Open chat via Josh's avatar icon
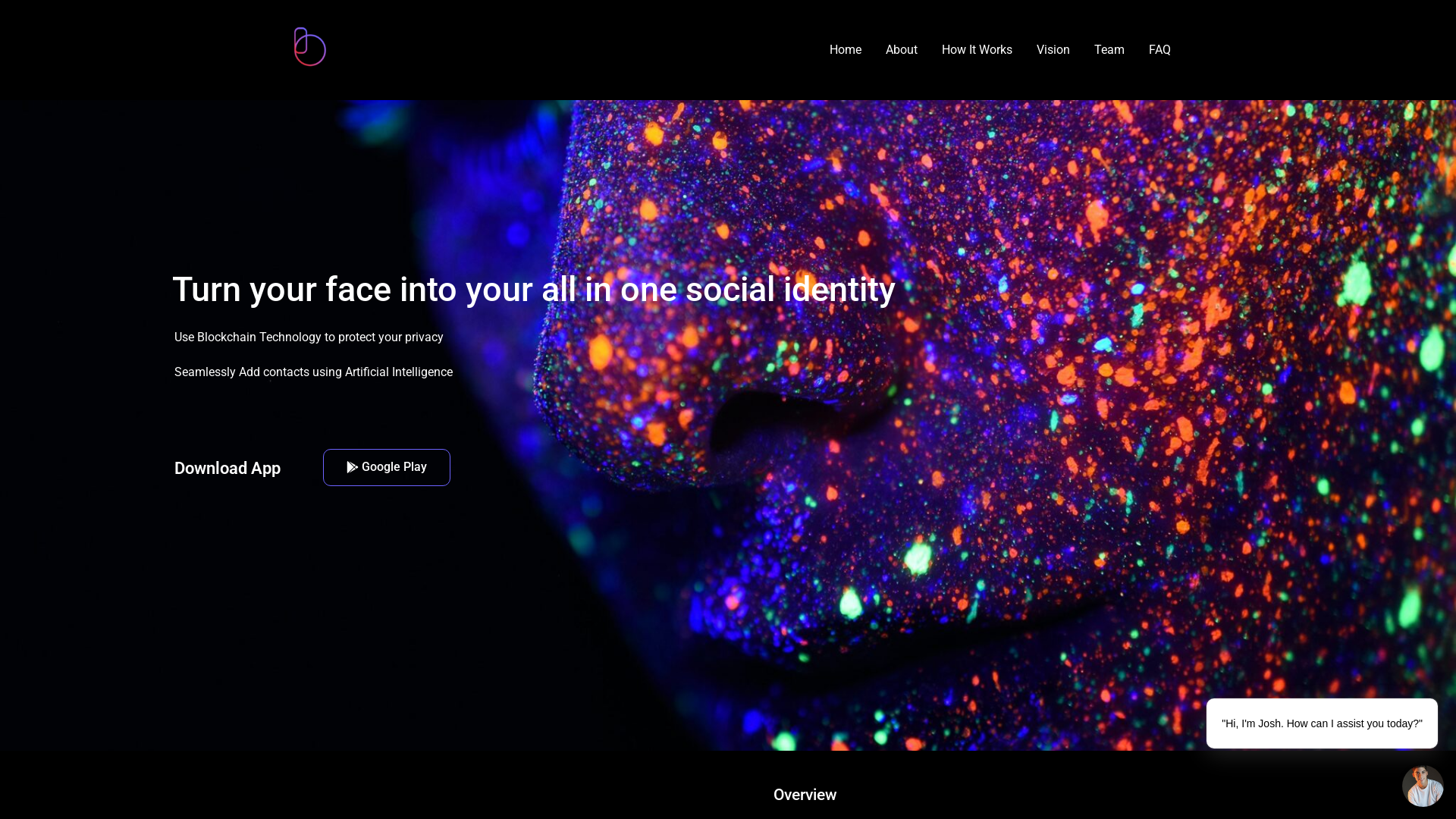Image resolution: width=1456 pixels, height=819 pixels. [1423, 786]
